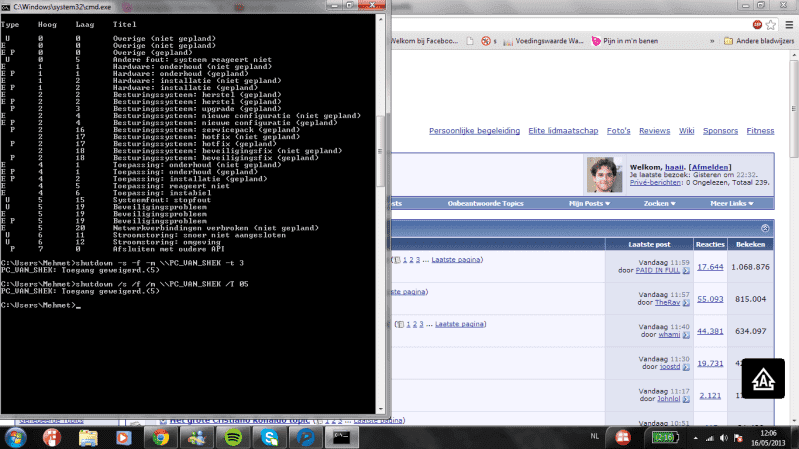Open Google Chrome from the taskbar
This screenshot has height=449, width=799.
click(161, 437)
